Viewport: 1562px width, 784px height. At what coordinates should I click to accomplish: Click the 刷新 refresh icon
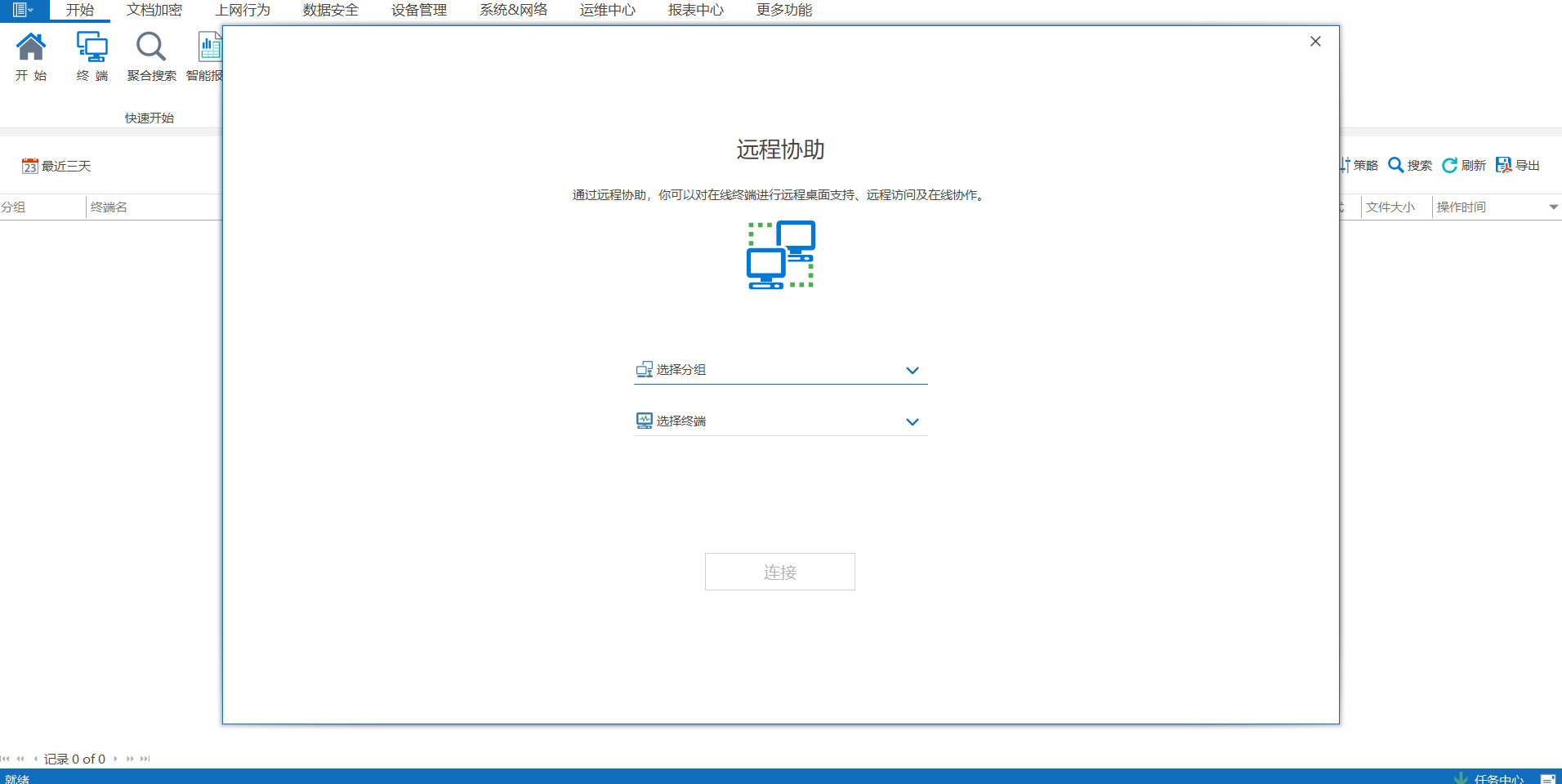(x=1449, y=166)
